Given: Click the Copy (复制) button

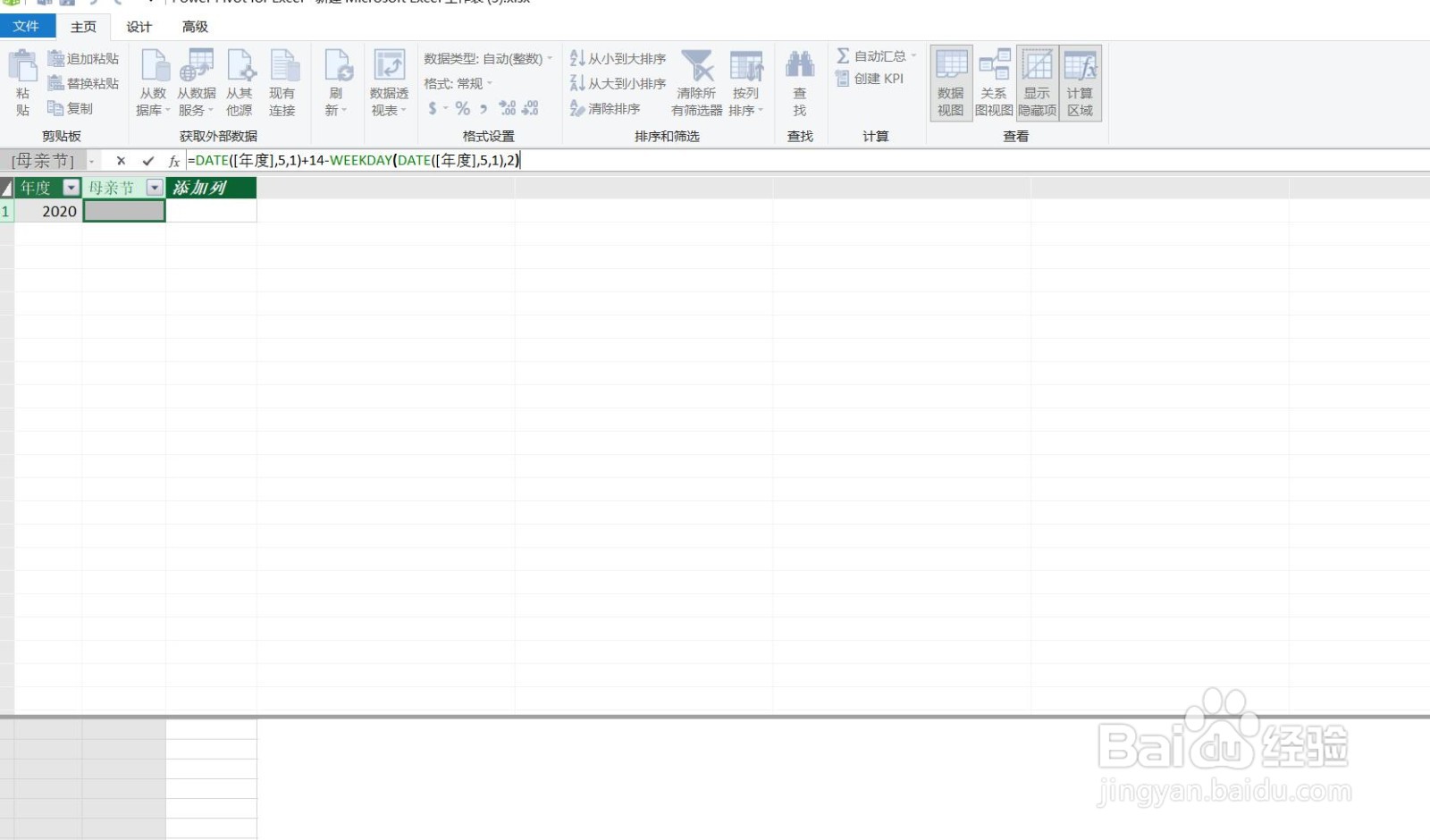Looking at the screenshot, I should point(70,109).
